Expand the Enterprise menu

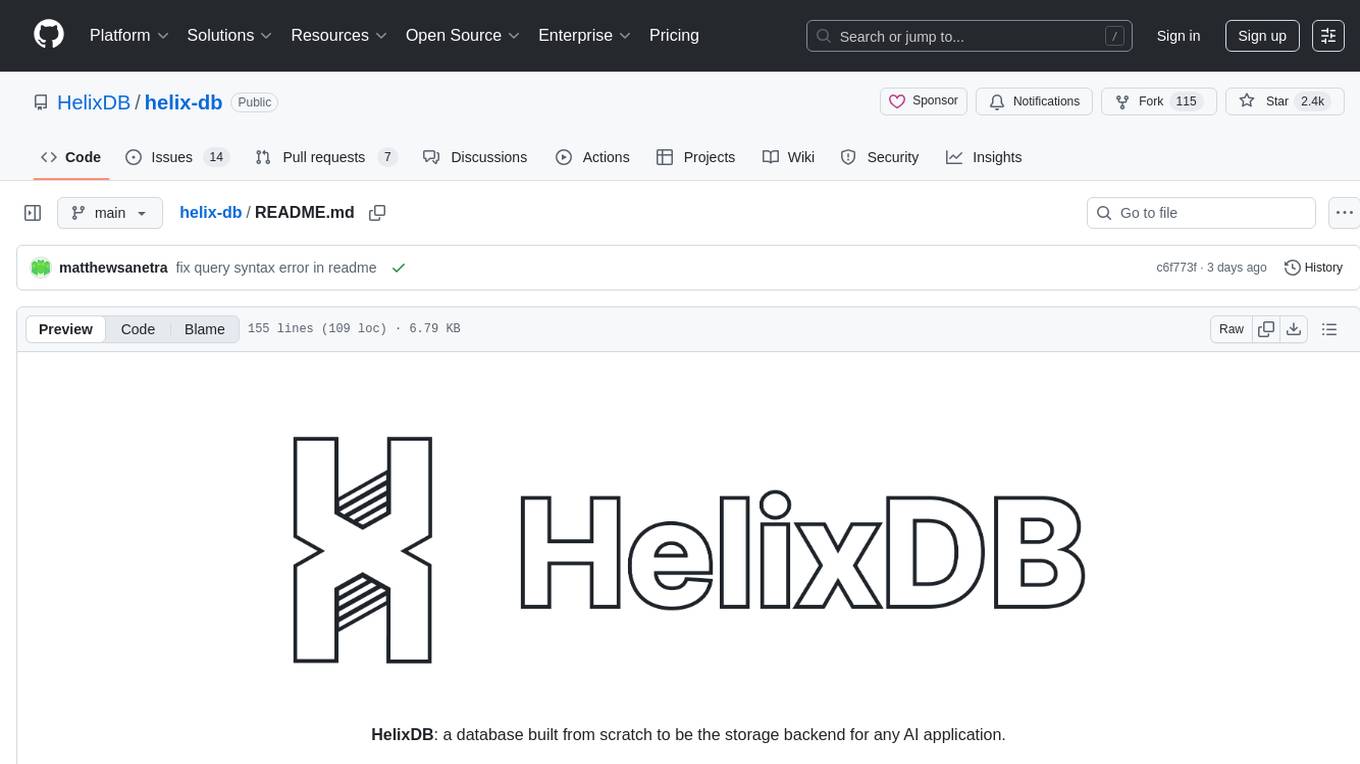point(584,35)
